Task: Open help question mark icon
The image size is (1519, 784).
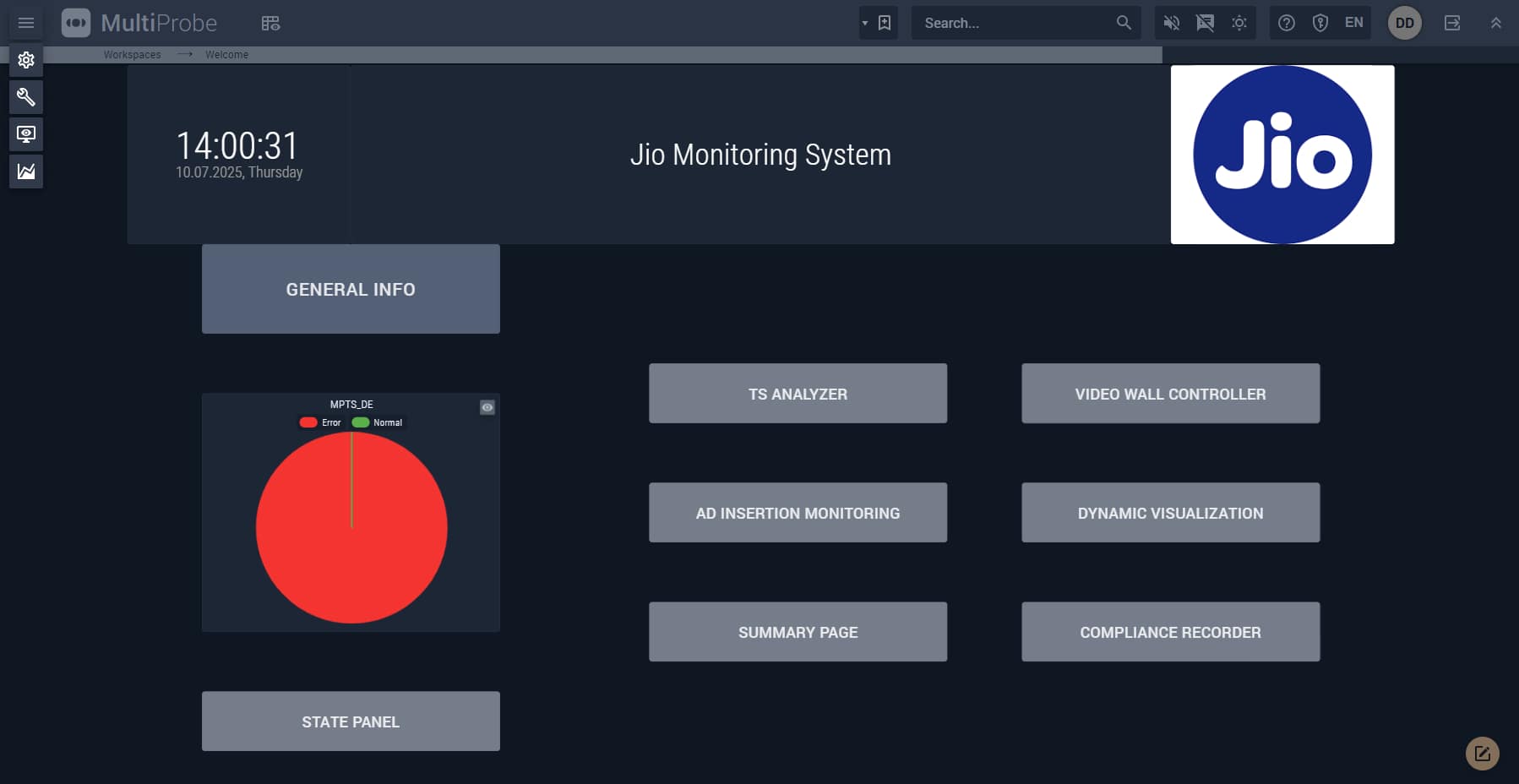Action: tap(1287, 23)
